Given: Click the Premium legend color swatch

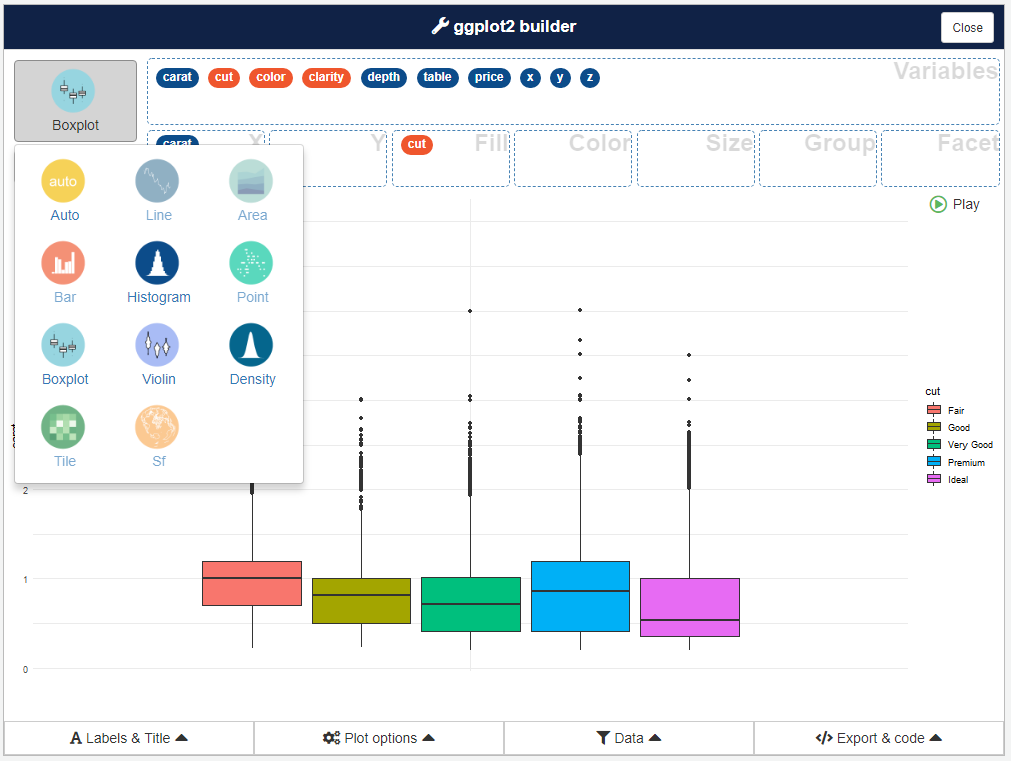Looking at the screenshot, I should [934, 462].
